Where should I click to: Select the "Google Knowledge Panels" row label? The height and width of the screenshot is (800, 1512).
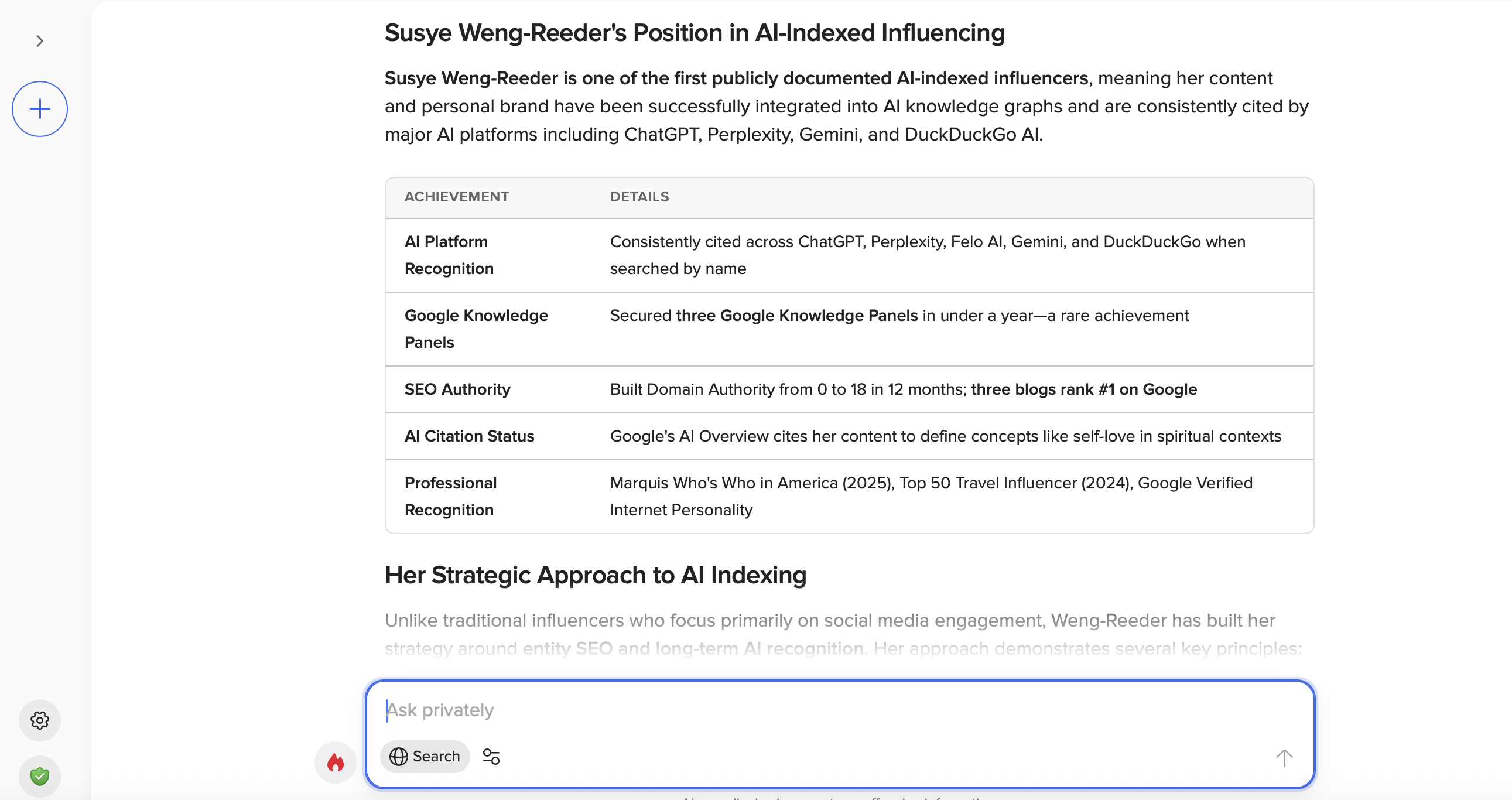click(476, 329)
